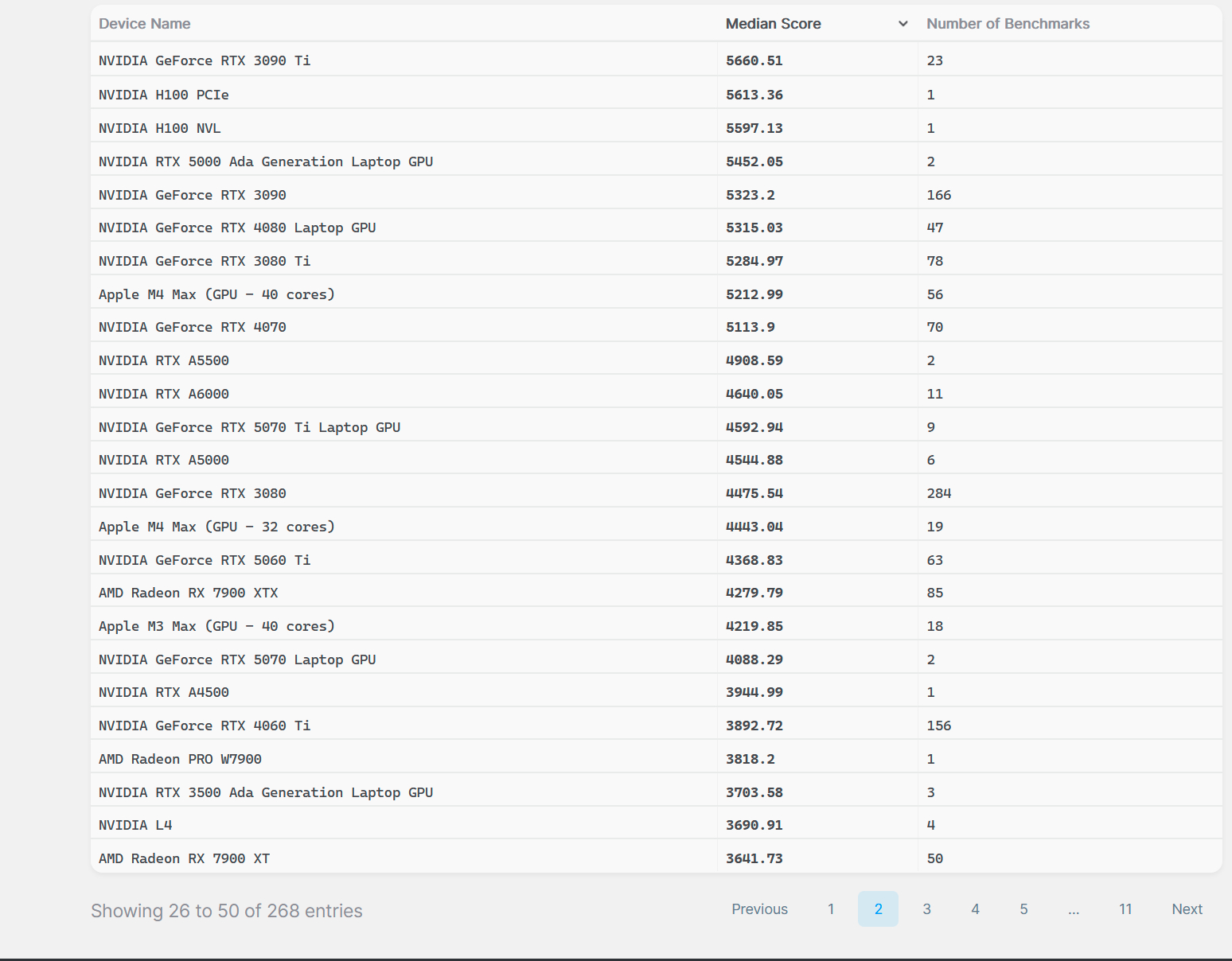Screen dimensions: 1232x961
Task: Select NVIDIA RTX A4500 device name
Action: tap(164, 692)
